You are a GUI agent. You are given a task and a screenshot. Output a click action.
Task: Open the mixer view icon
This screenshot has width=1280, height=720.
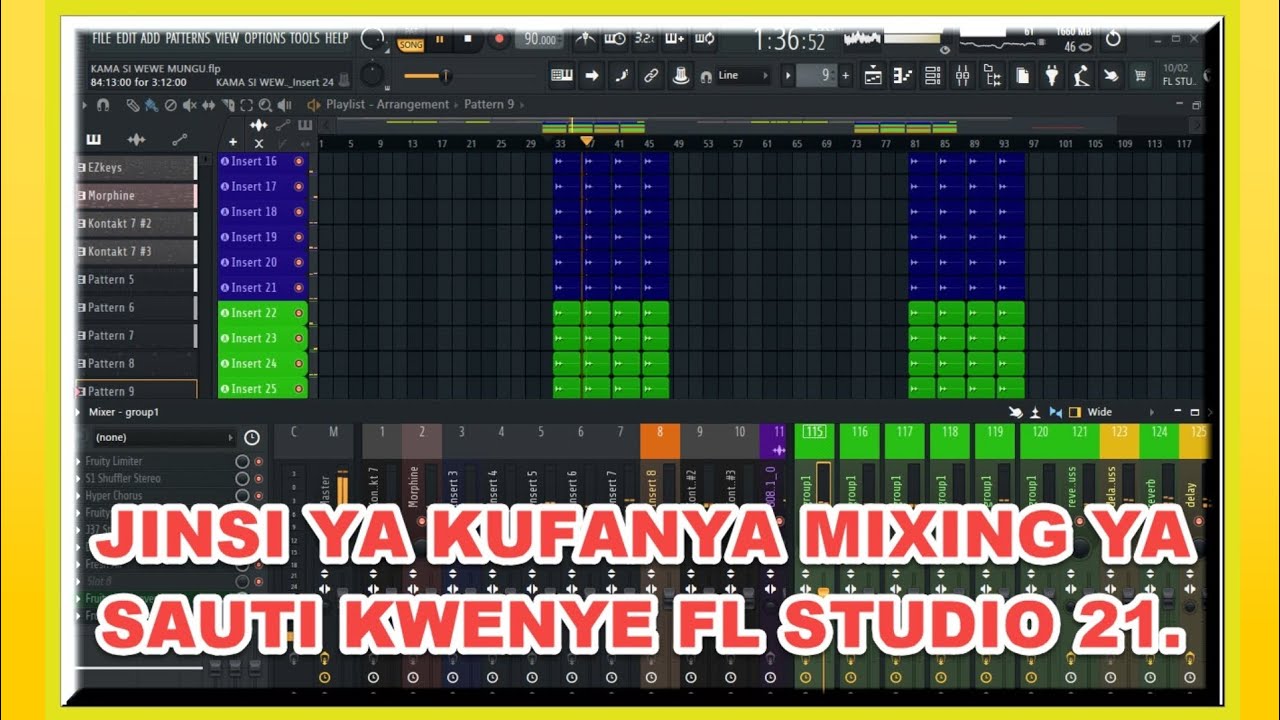click(963, 75)
